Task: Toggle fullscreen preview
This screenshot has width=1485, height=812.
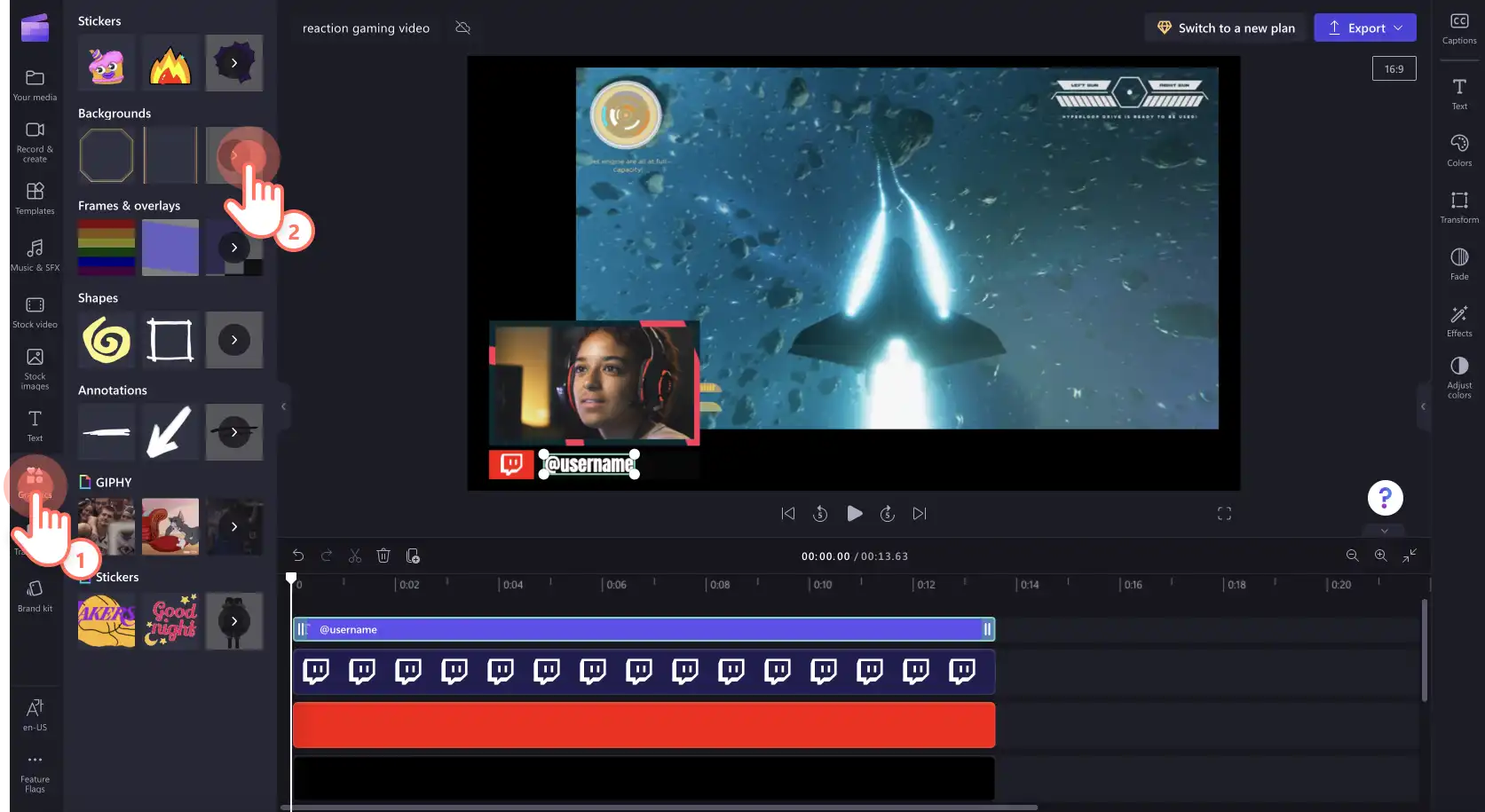Action: point(1224,513)
